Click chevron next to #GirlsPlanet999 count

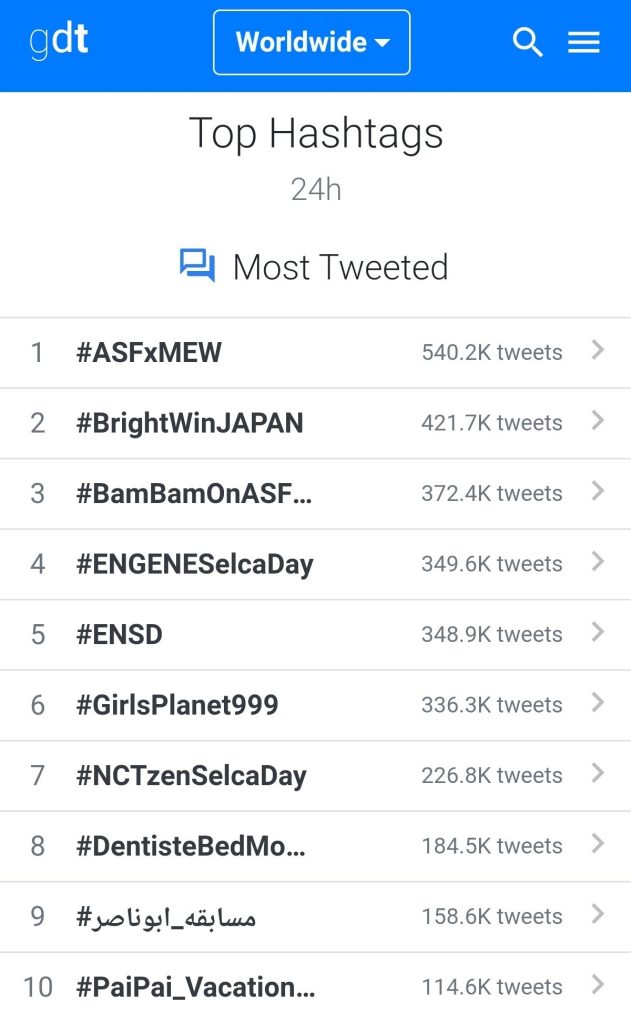[x=597, y=703]
